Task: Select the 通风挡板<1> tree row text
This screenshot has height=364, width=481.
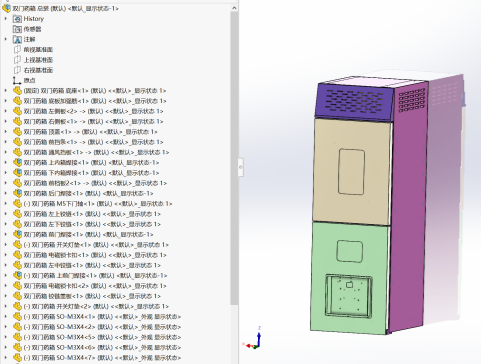Action: coord(96,152)
